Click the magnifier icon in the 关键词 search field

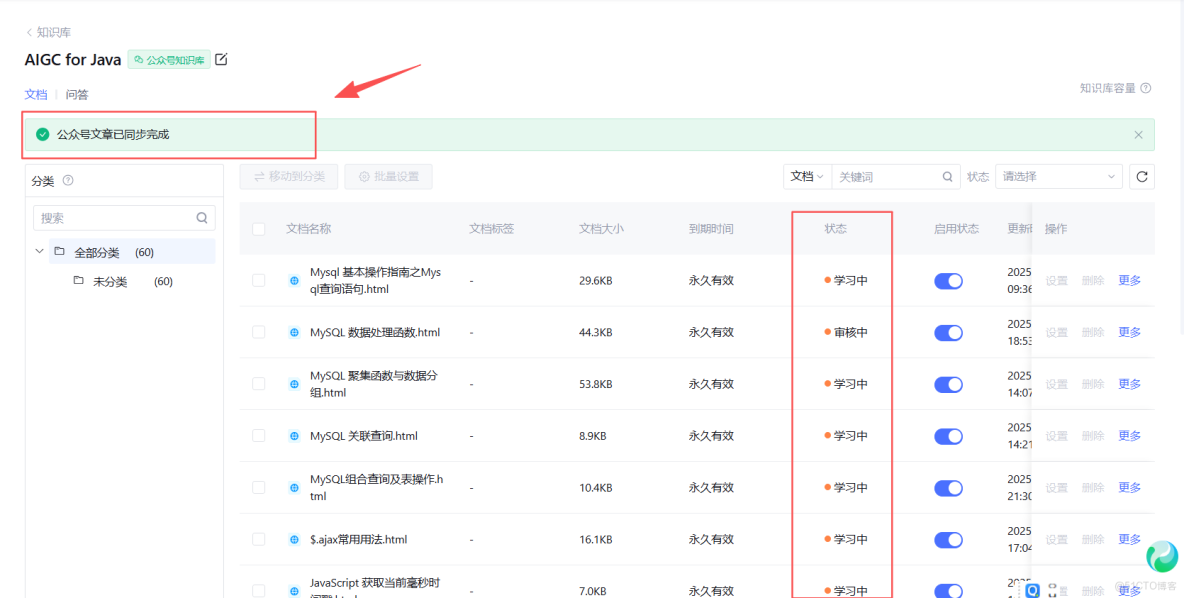946,176
